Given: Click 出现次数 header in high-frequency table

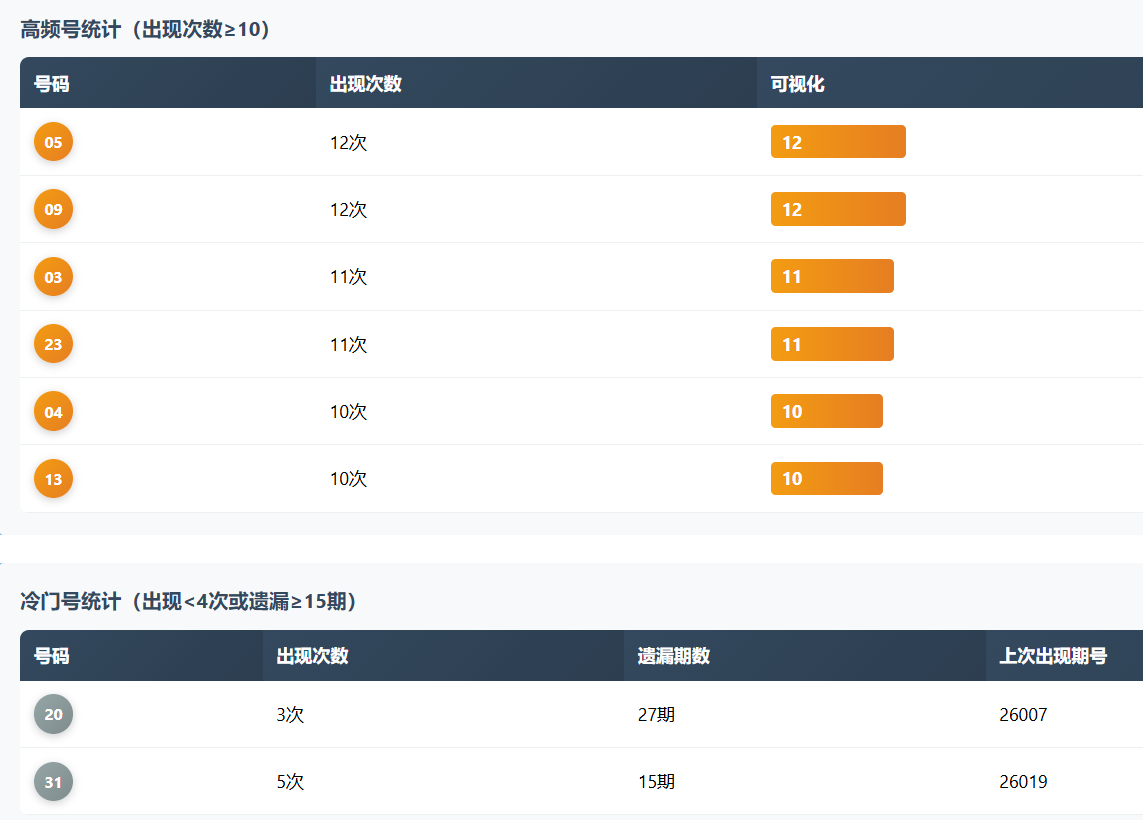Looking at the screenshot, I should coord(366,84).
